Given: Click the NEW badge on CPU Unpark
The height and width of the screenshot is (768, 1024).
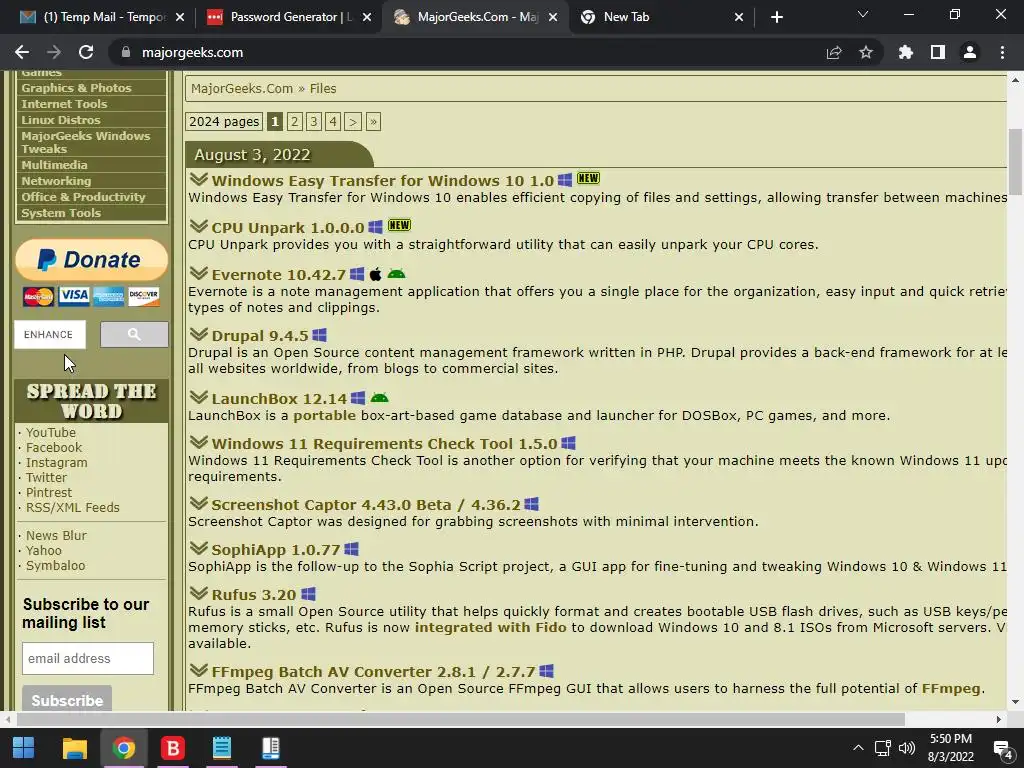Looking at the screenshot, I should click(399, 225).
